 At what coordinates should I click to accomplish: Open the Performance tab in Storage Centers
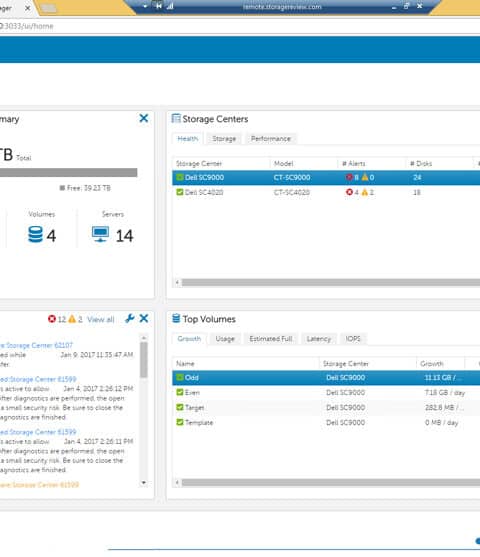(271, 139)
